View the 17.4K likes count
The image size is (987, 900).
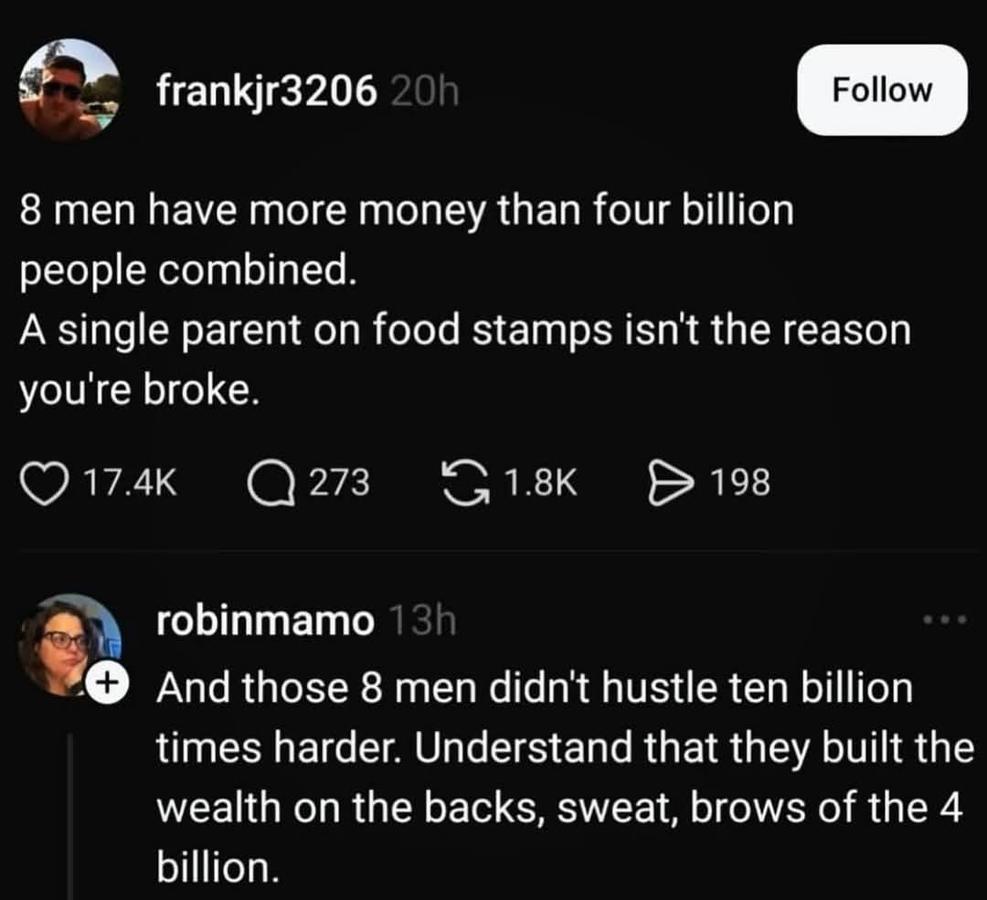click(x=130, y=484)
